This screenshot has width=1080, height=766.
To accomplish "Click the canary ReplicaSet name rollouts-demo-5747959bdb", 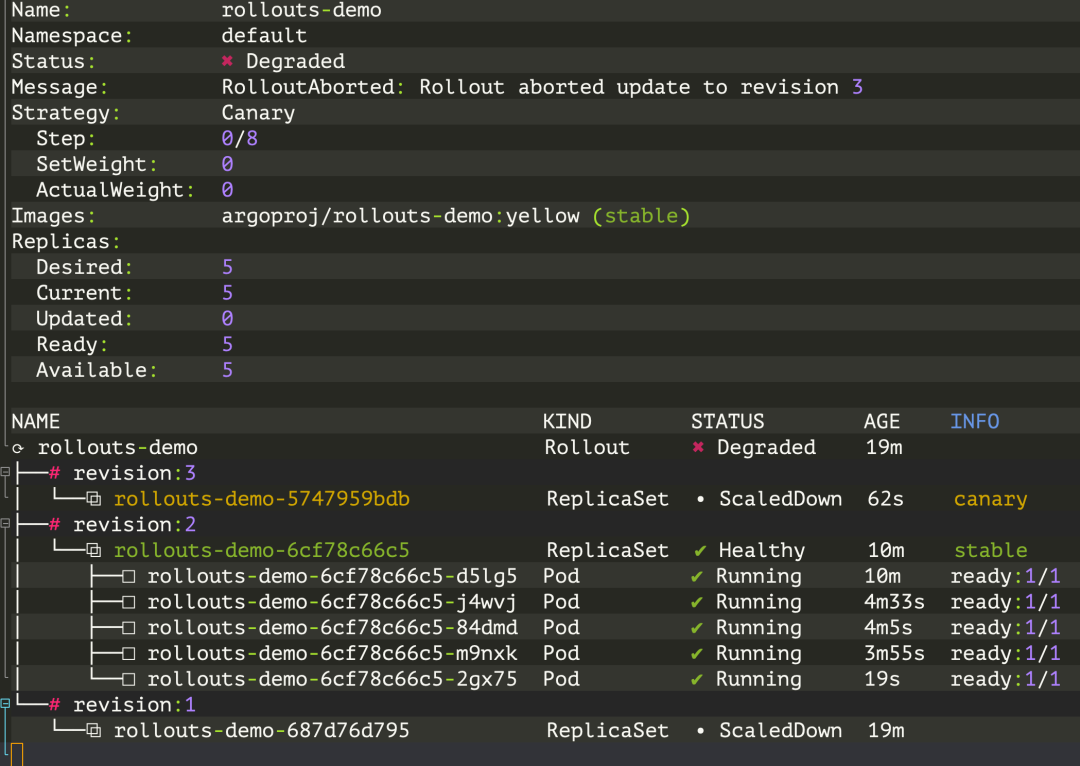I will click(x=262, y=499).
